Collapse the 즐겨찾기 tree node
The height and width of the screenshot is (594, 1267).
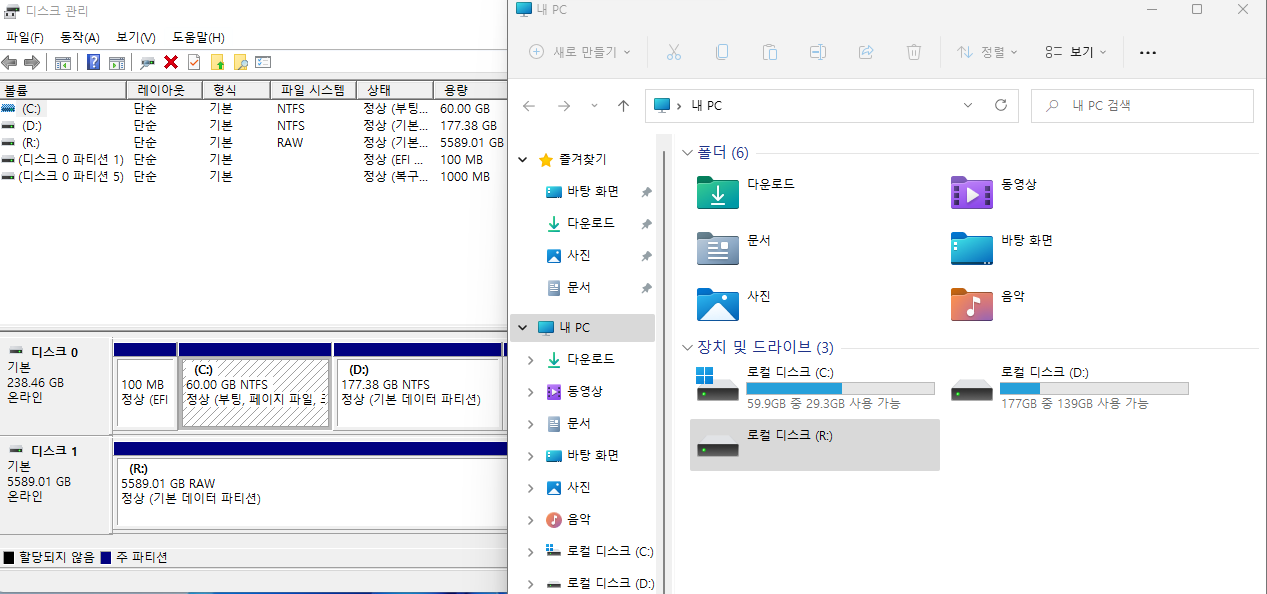point(523,160)
